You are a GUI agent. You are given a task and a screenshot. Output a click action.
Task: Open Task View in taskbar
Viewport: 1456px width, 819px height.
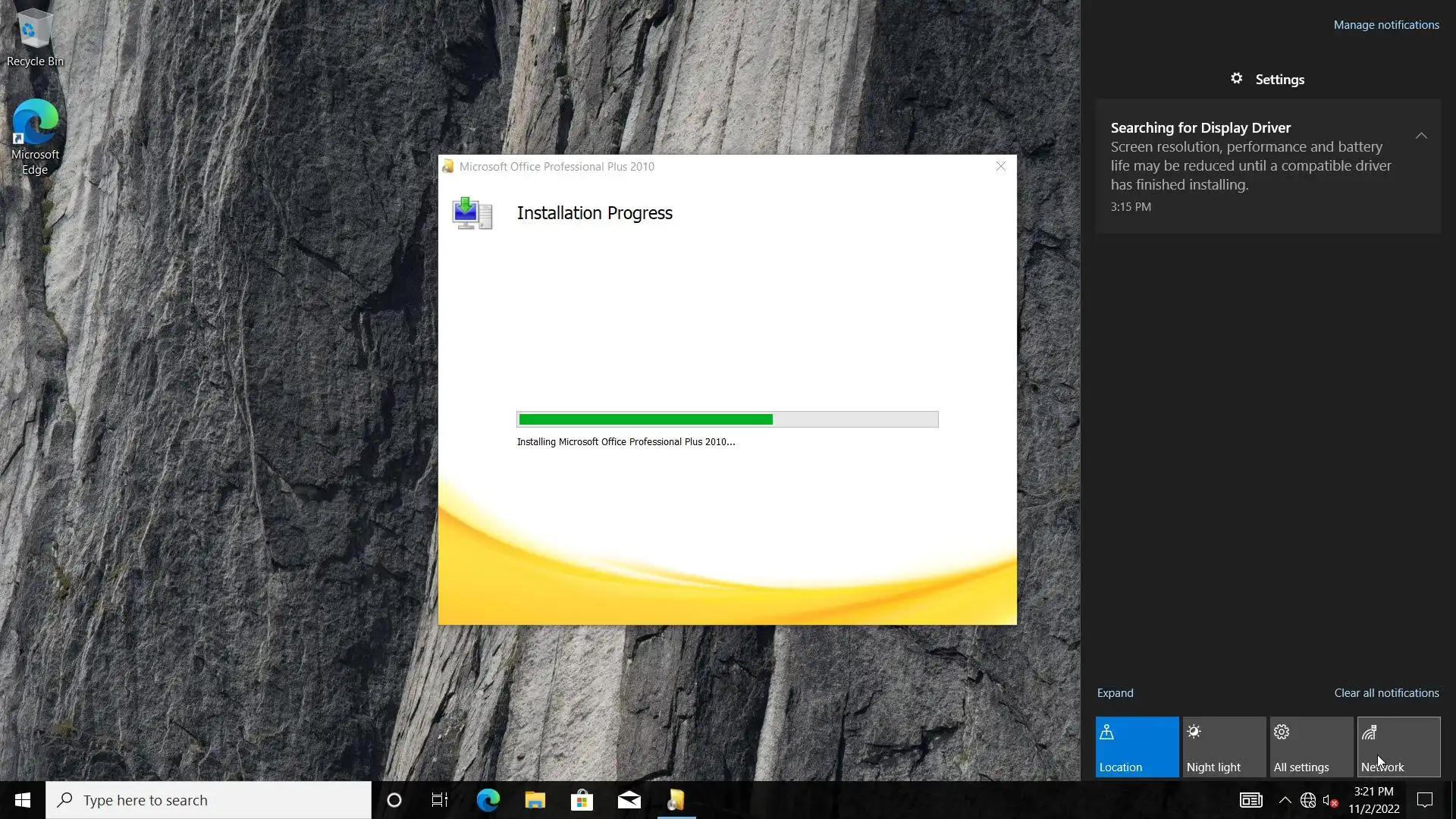[x=440, y=800]
